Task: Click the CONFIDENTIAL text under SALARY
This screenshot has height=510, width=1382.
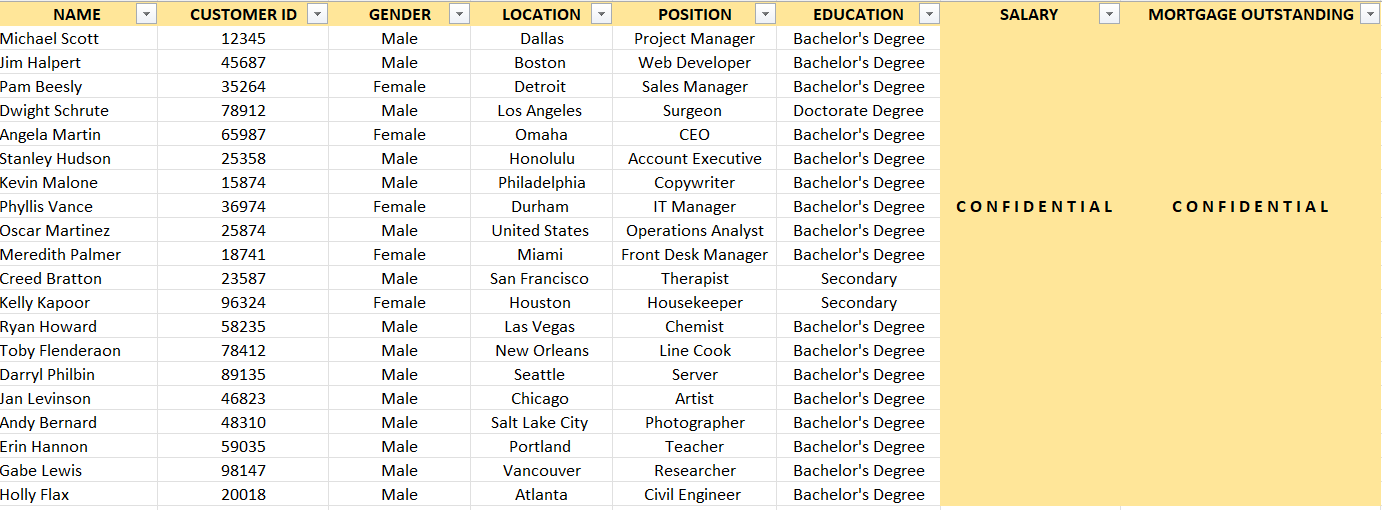Action: click(x=1035, y=207)
